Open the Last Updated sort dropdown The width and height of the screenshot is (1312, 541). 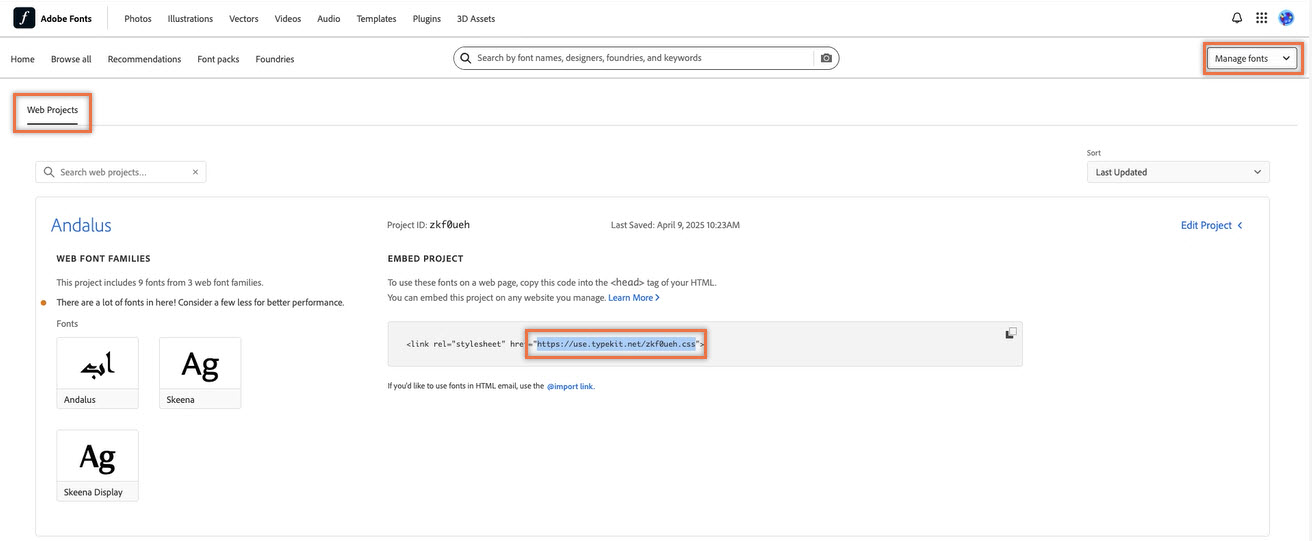pyautogui.click(x=1178, y=172)
